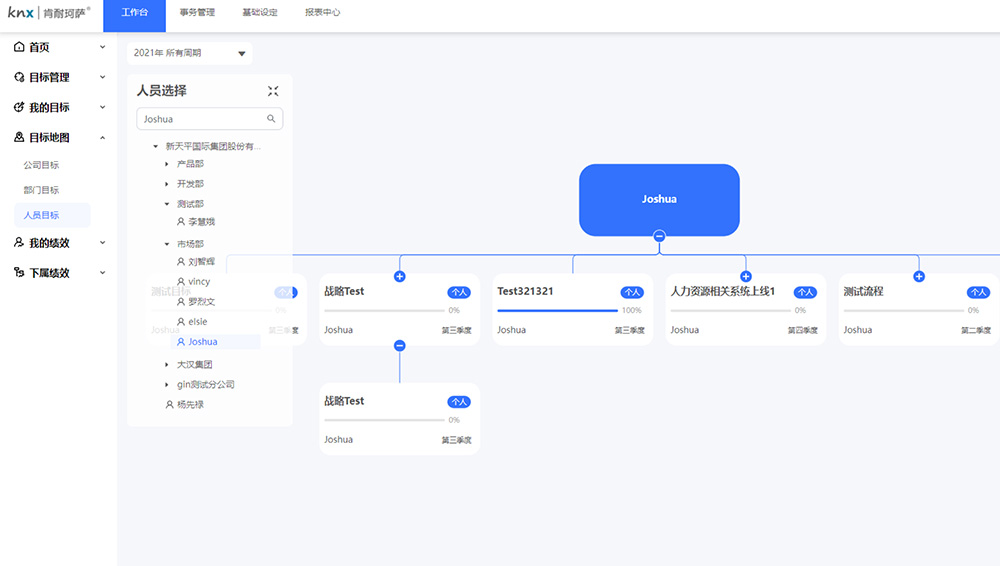Open the 2021年 所有周期 period dropdown

coord(189,53)
